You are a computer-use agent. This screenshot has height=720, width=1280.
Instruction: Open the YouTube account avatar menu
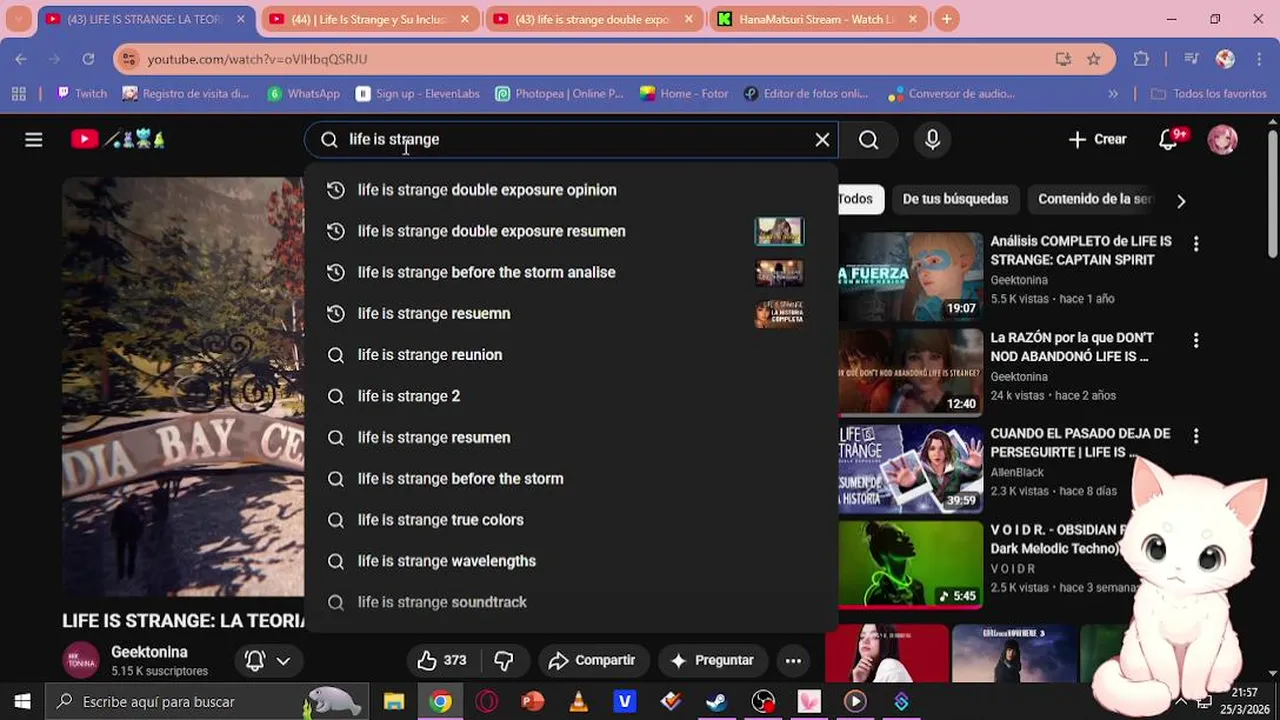pyautogui.click(x=1222, y=140)
